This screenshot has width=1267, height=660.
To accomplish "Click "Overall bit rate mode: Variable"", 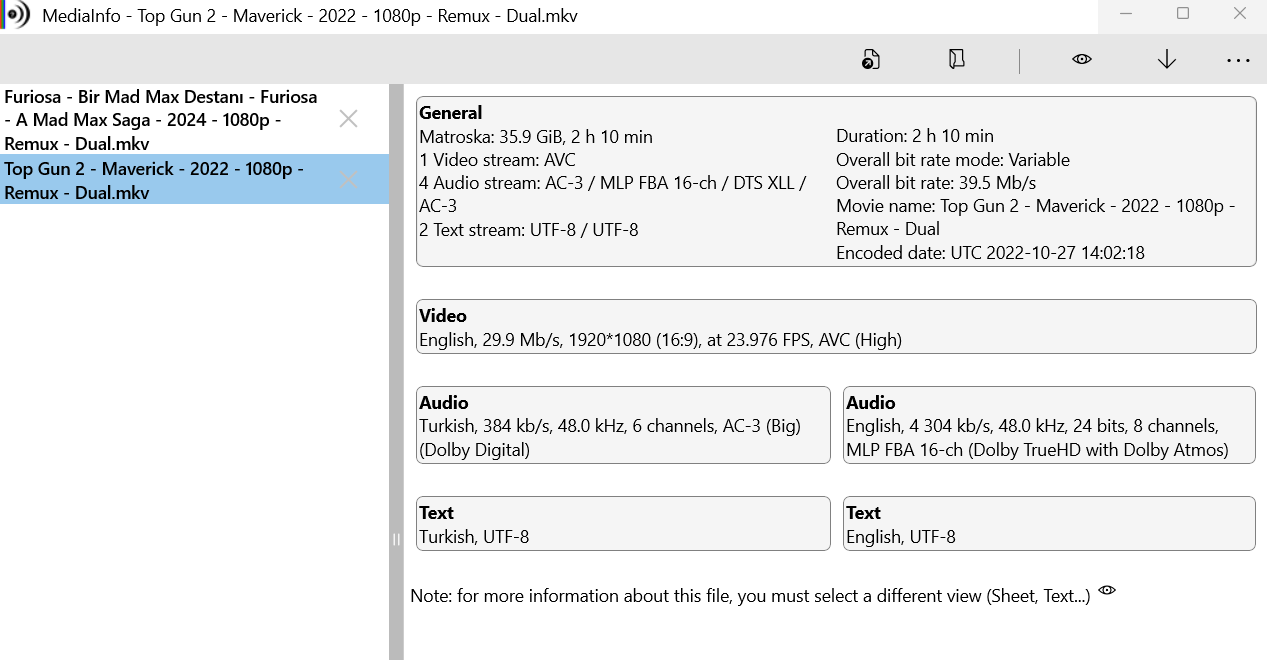I will pyautogui.click(x=953, y=160).
